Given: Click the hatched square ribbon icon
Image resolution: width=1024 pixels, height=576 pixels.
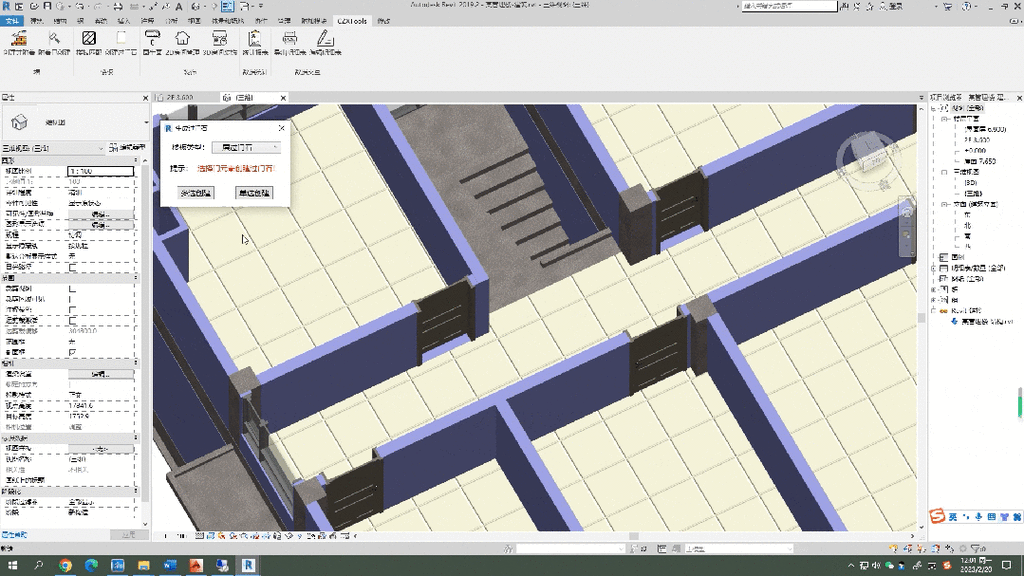Looking at the screenshot, I should [x=89, y=39].
